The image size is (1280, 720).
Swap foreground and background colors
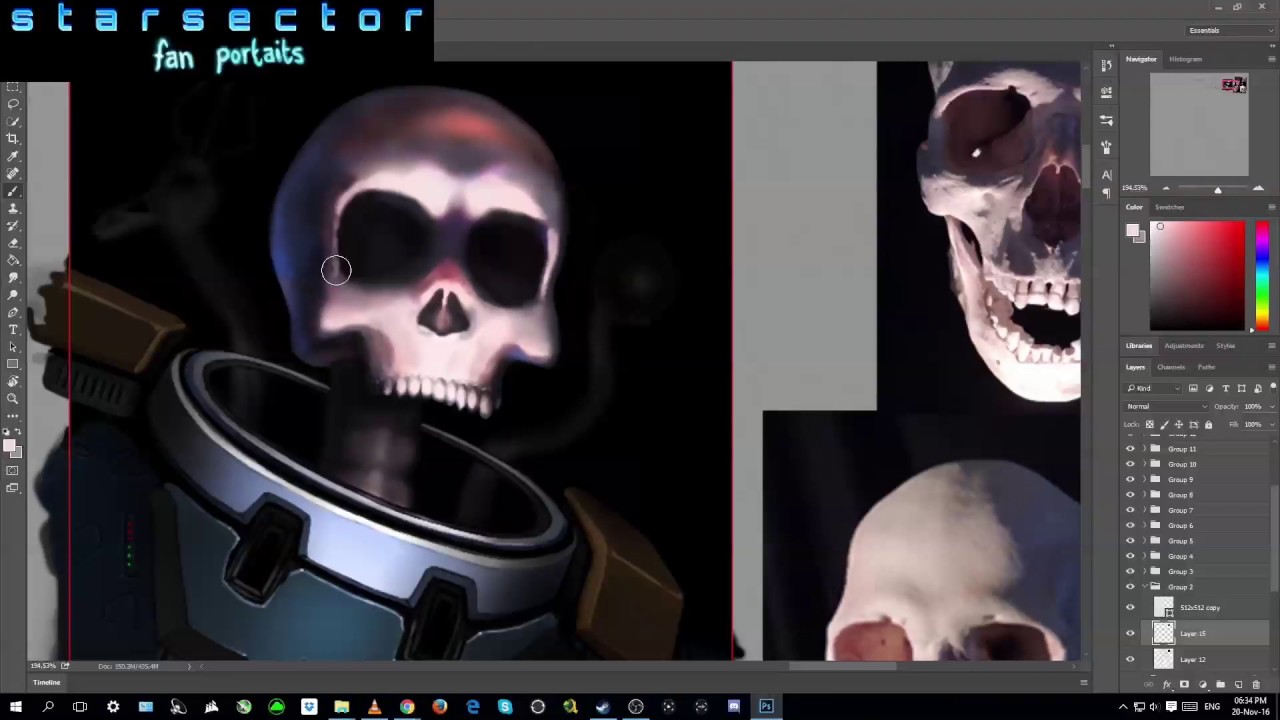(18, 432)
